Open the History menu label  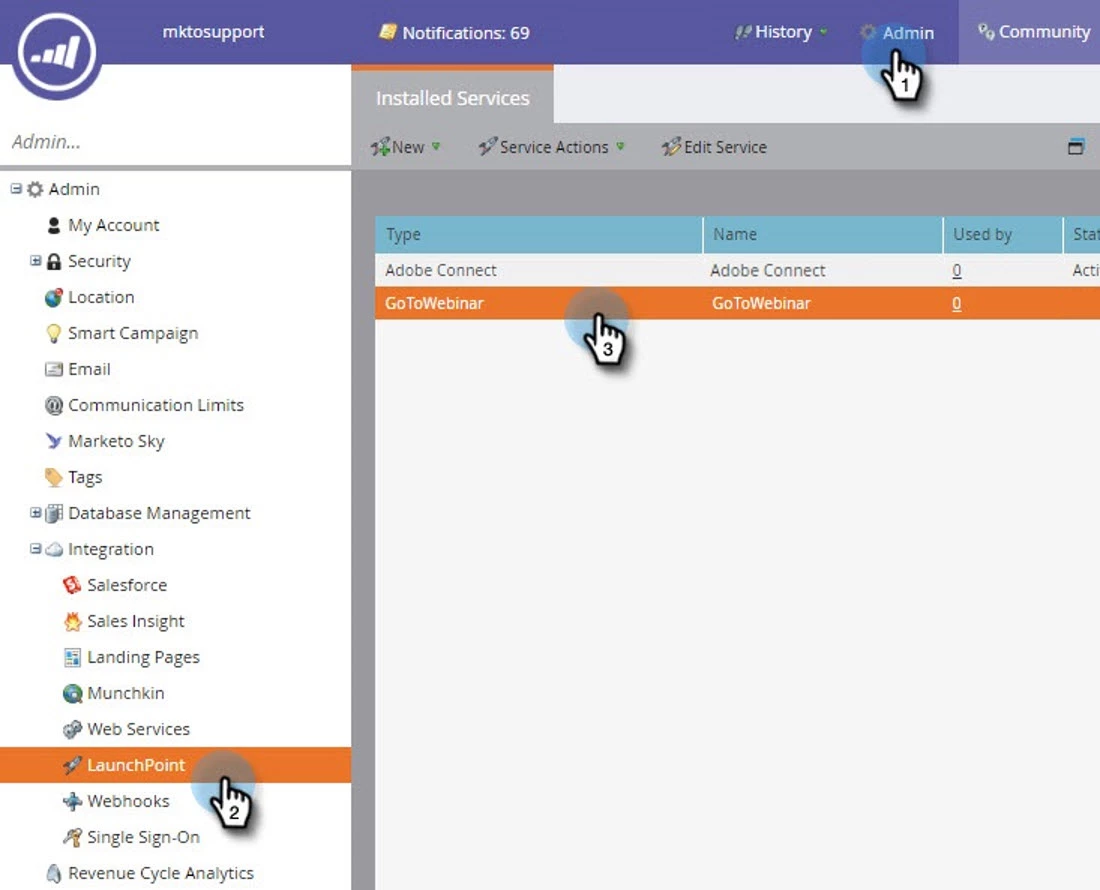784,32
